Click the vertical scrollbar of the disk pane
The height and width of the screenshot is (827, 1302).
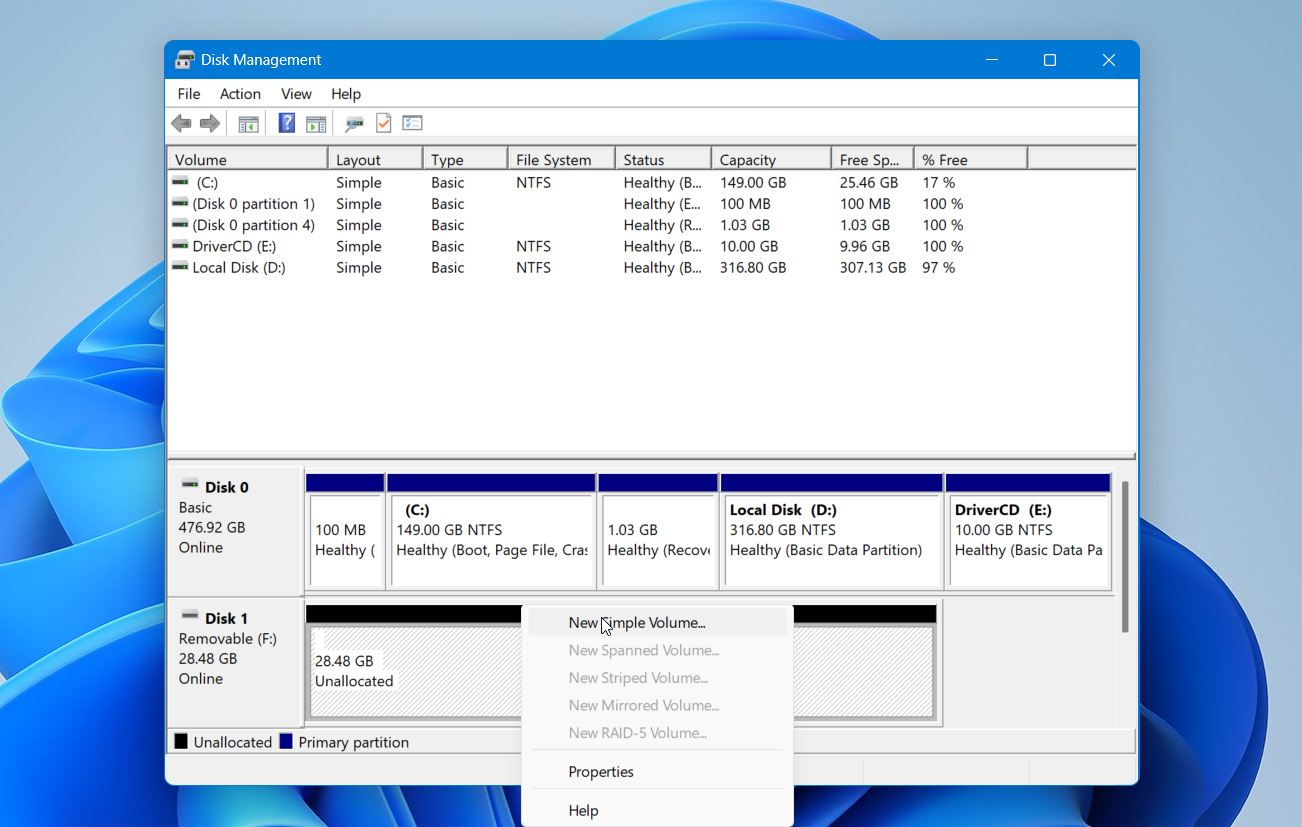[x=1125, y=556]
